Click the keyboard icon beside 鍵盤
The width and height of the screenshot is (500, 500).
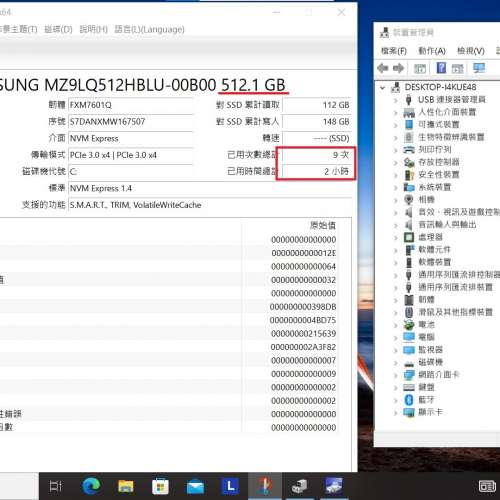[x=409, y=387]
